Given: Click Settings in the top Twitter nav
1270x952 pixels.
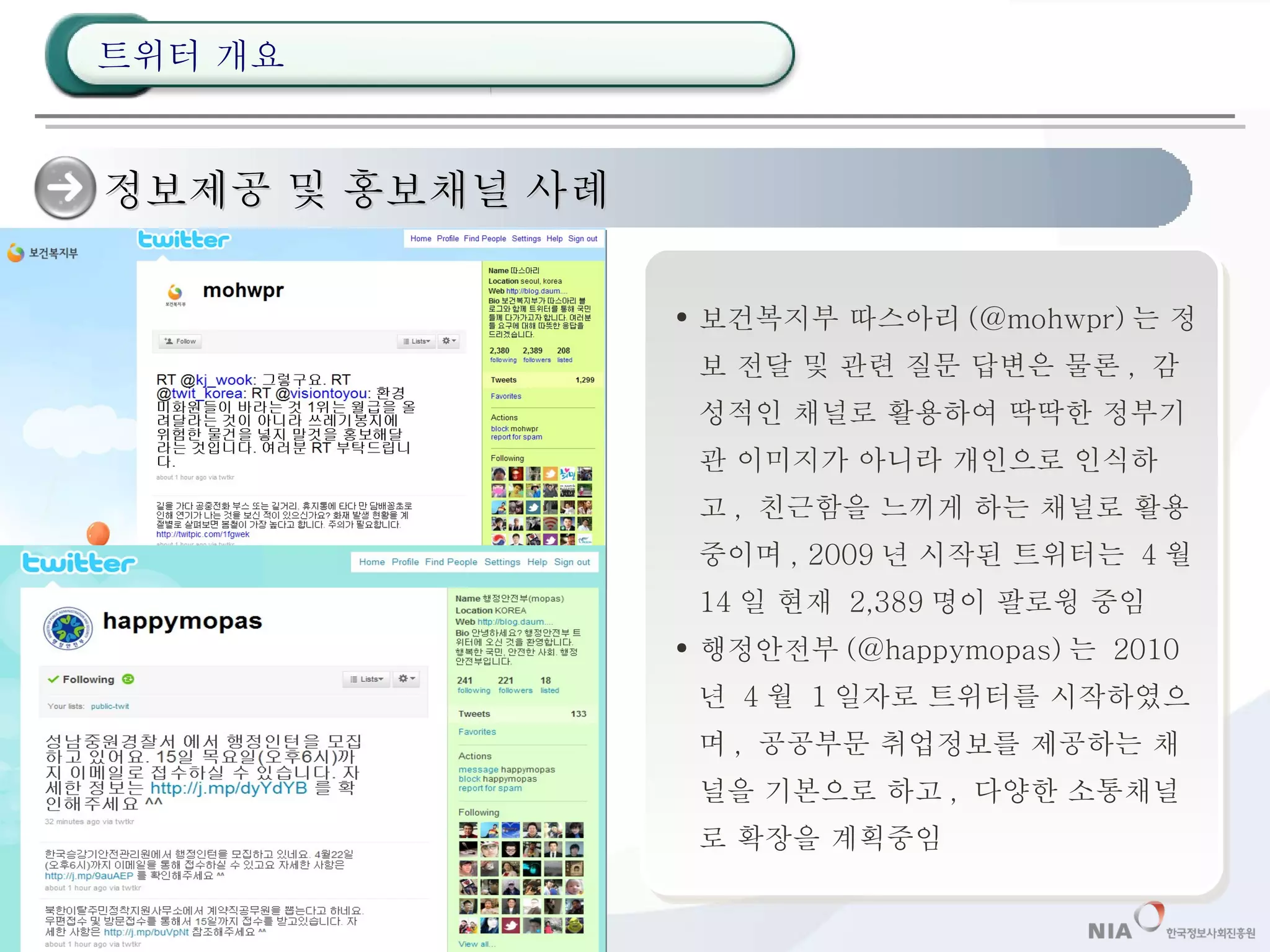Looking at the screenshot, I should pos(526,239).
